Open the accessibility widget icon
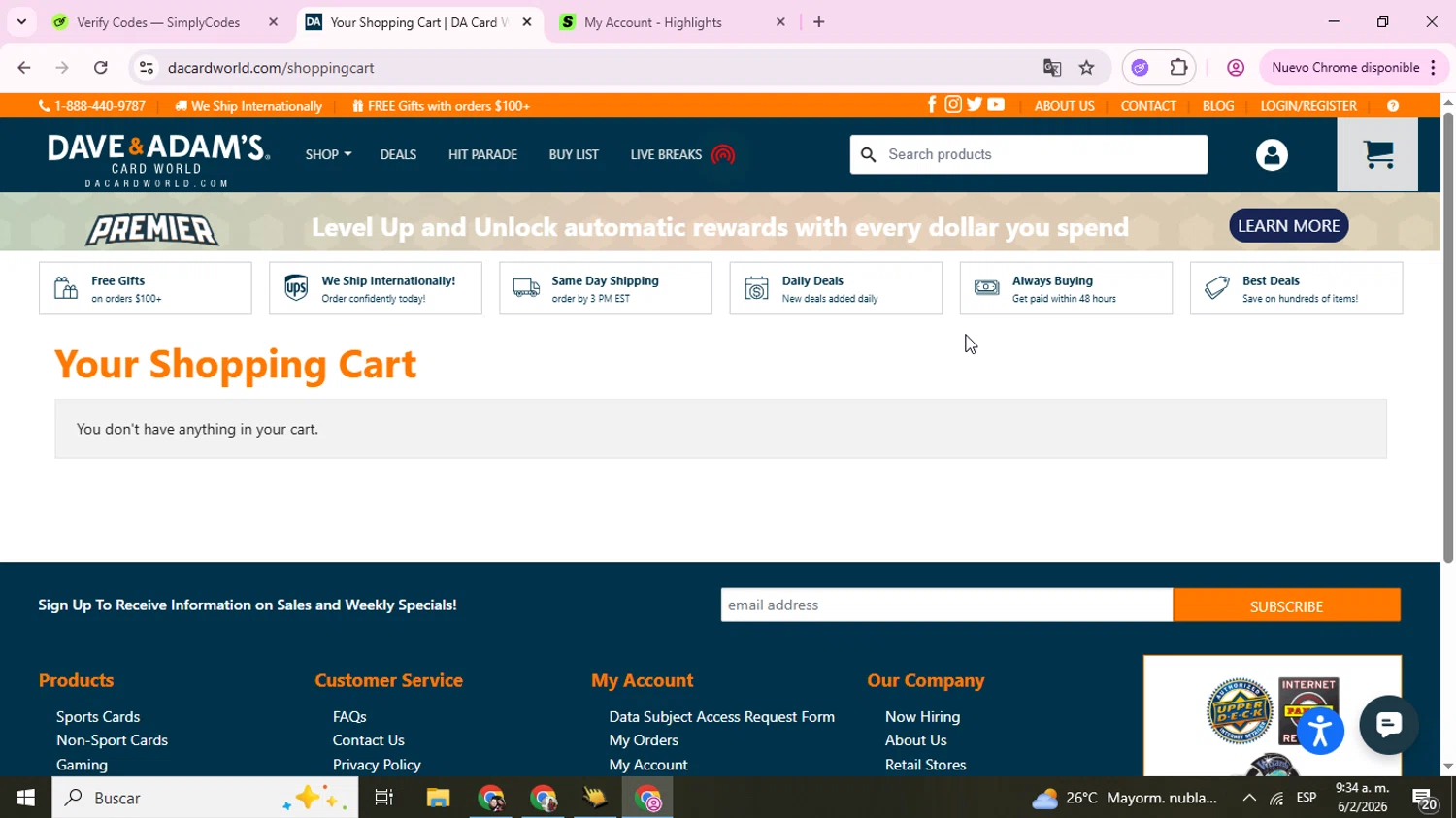Screen dimensions: 1456x818 1320,731
